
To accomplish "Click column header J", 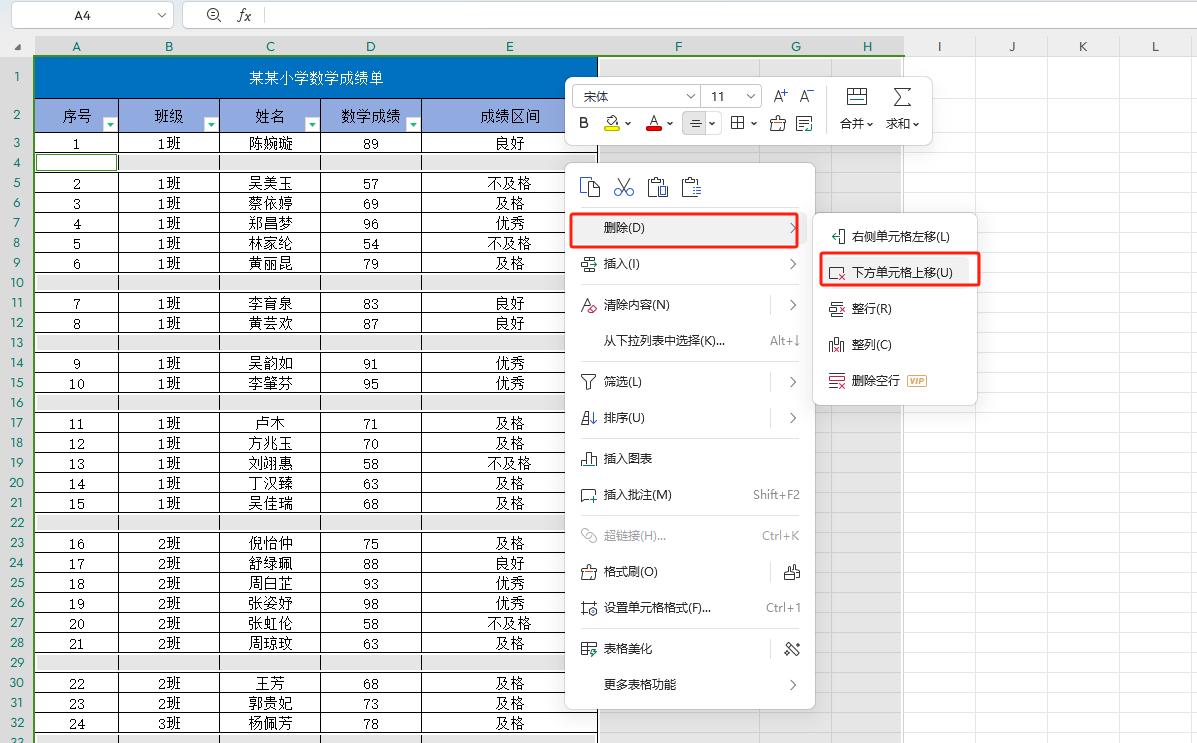I will (x=1011, y=47).
